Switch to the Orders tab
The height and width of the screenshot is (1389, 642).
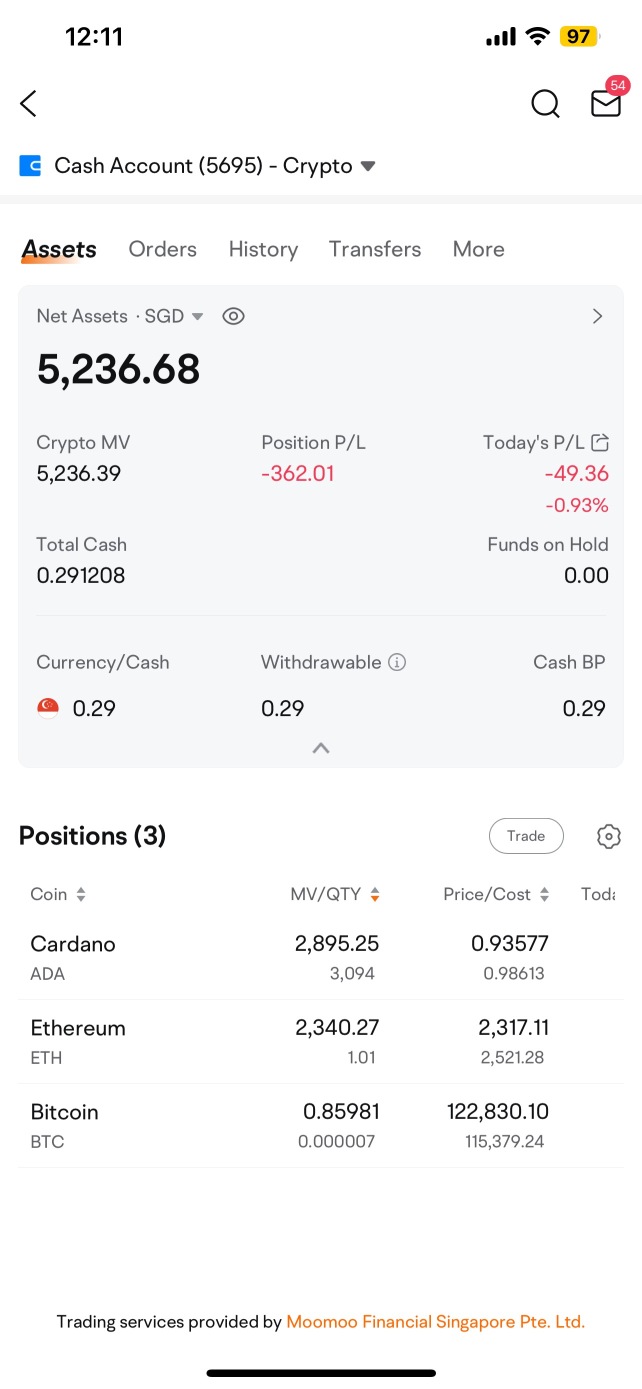(x=162, y=249)
